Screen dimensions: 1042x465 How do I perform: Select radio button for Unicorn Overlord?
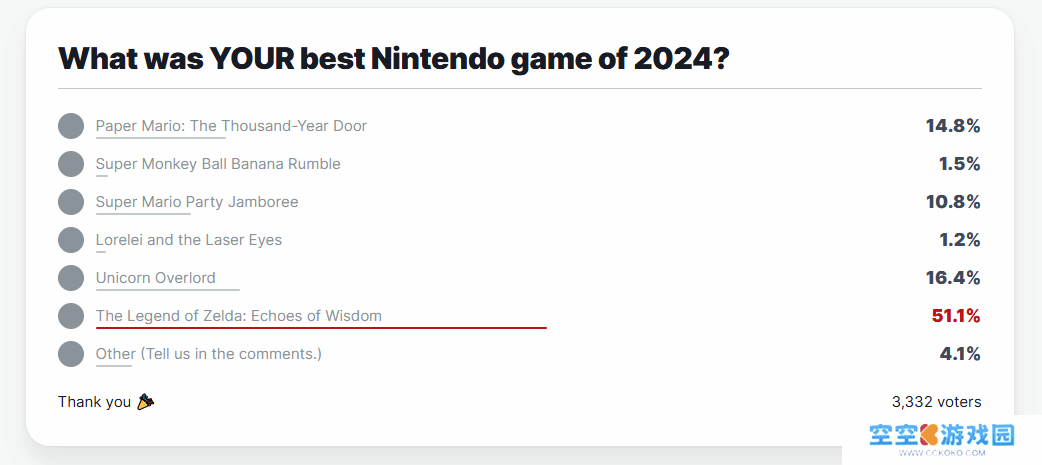click(71, 278)
